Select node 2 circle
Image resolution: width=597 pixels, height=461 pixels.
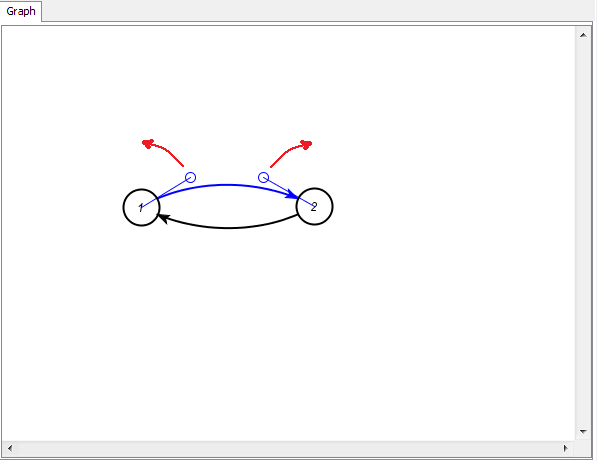[314, 207]
